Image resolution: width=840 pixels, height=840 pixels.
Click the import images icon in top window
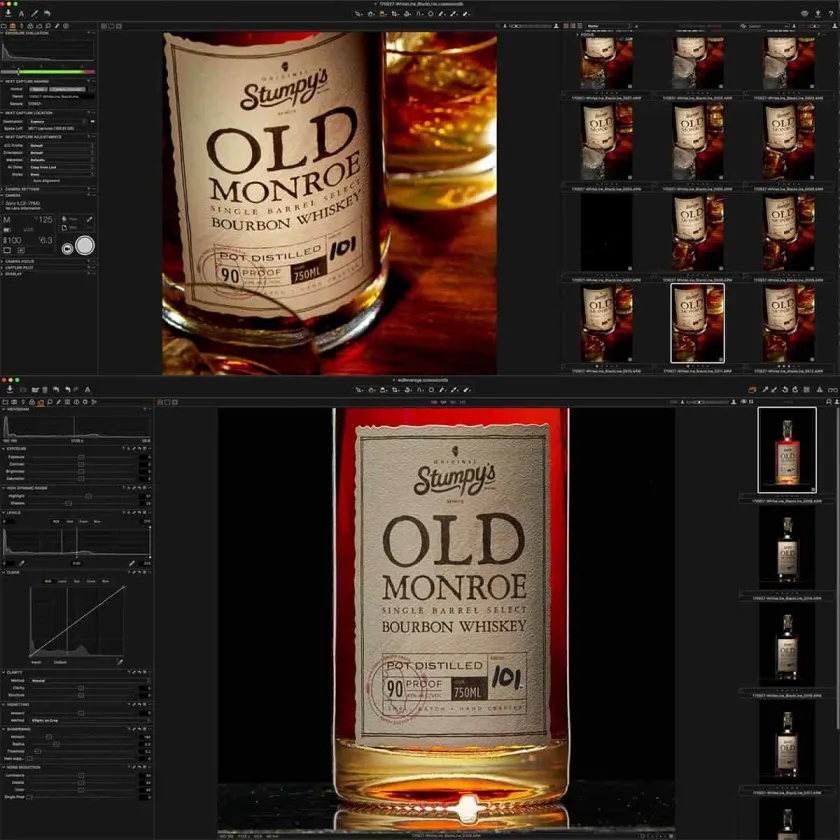click(x=8, y=13)
